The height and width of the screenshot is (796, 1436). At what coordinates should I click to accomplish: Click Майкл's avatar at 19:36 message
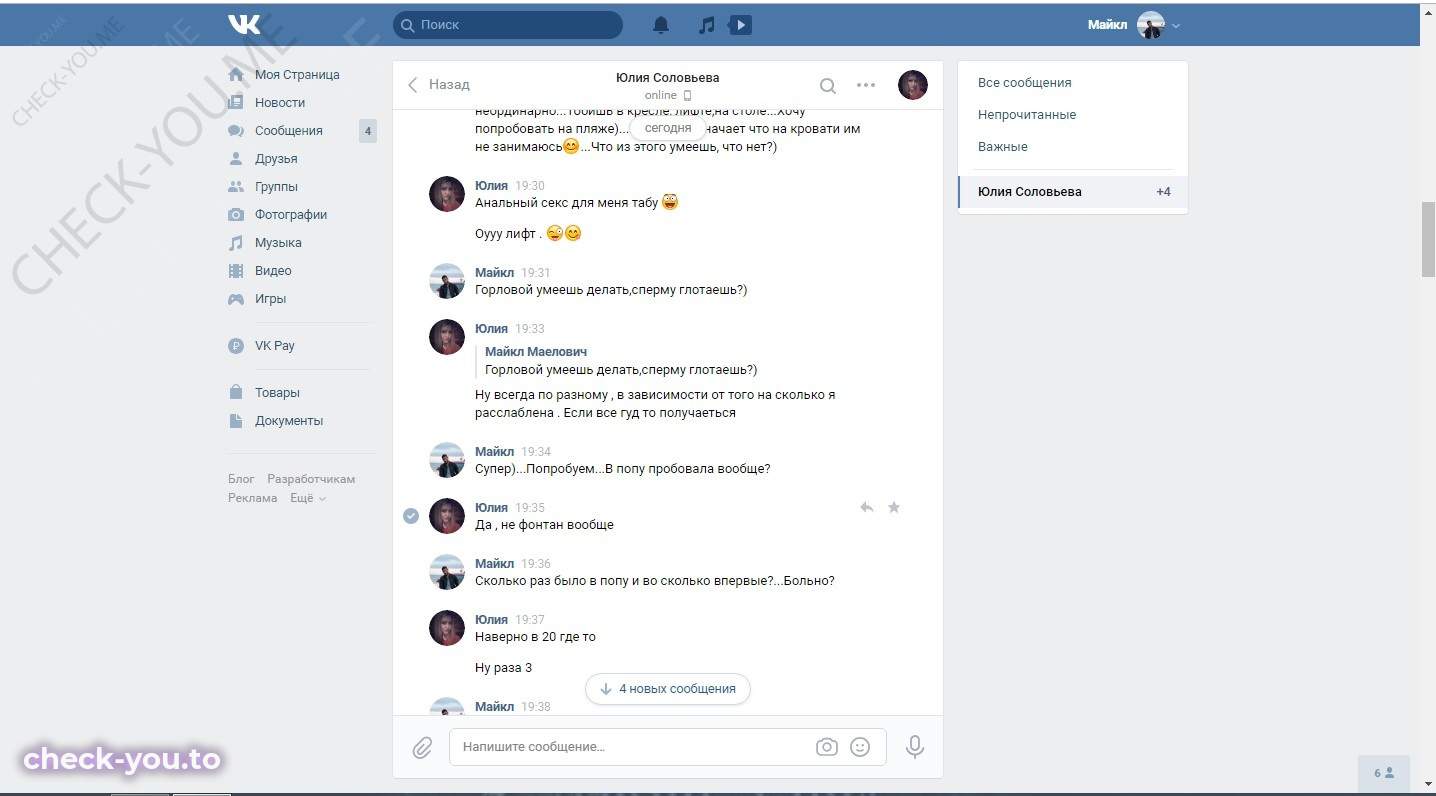(447, 573)
